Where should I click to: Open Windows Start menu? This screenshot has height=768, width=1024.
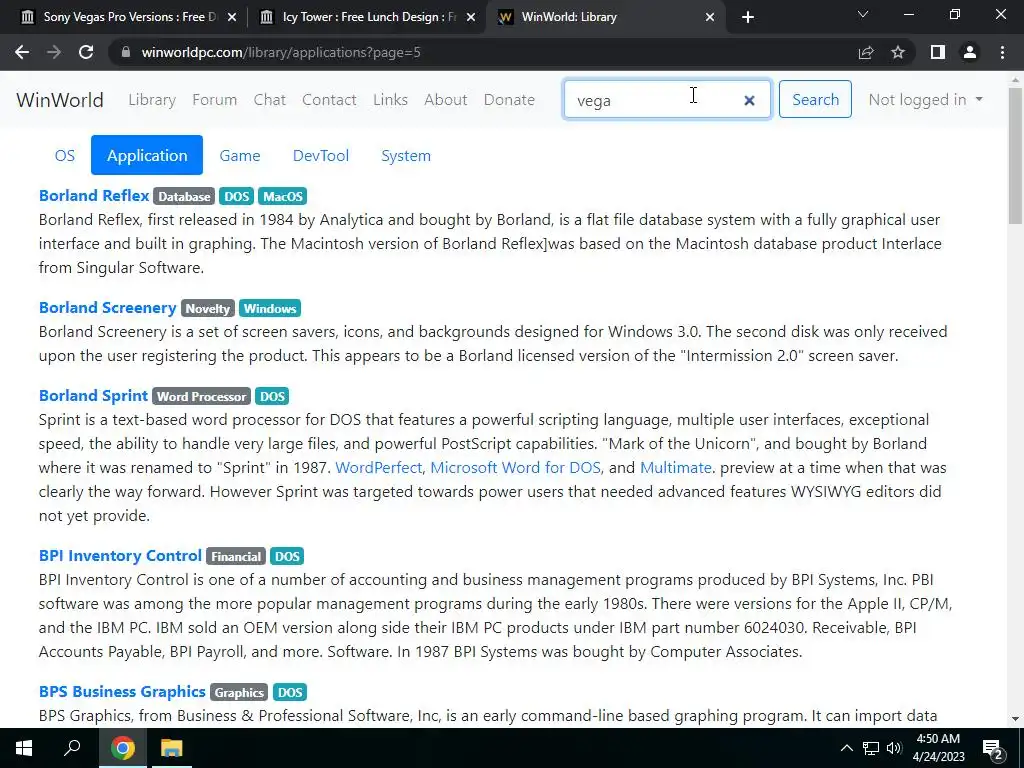(24, 748)
